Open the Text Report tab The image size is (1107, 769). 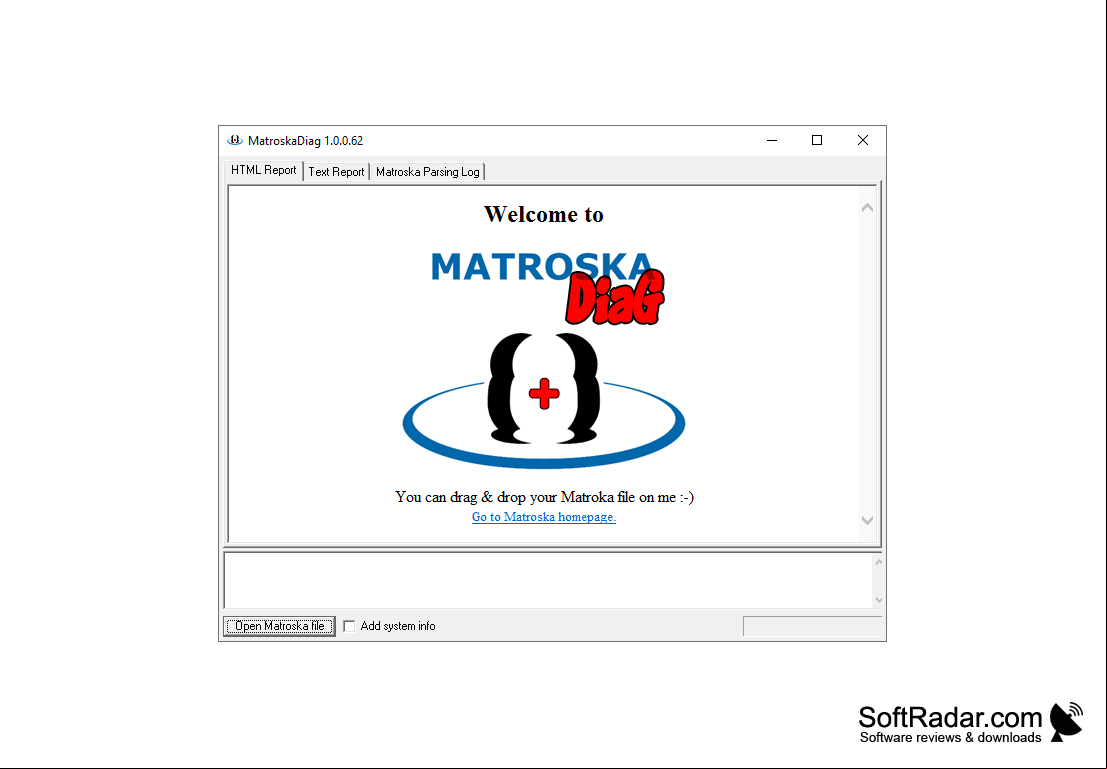pyautogui.click(x=336, y=172)
